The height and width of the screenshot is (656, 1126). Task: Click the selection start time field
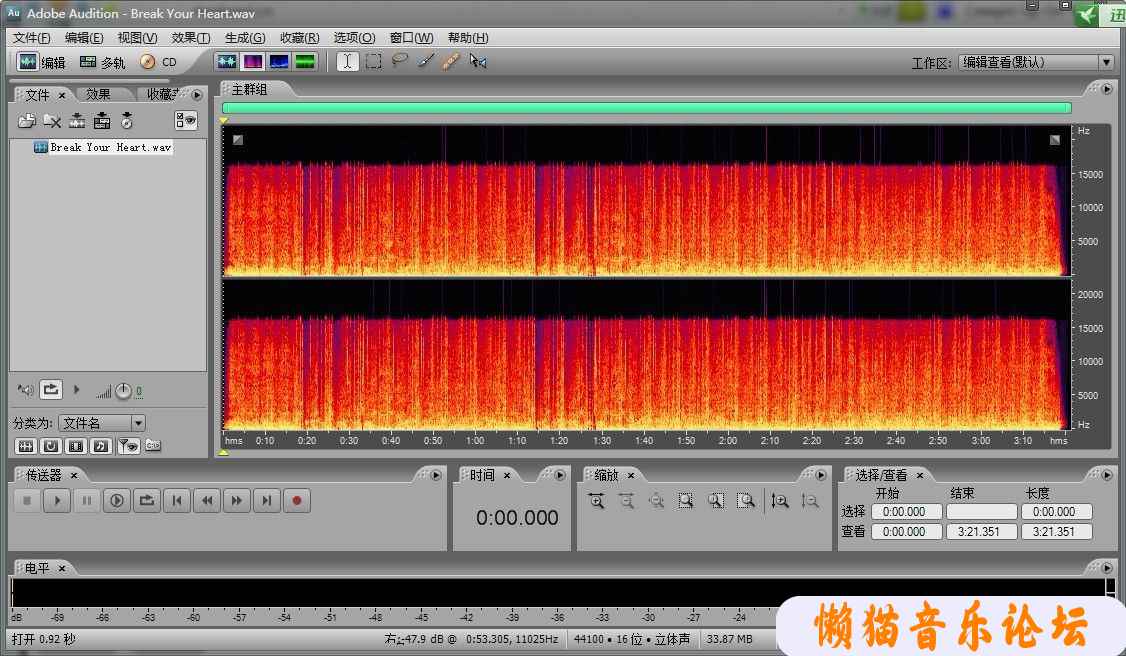(x=907, y=512)
